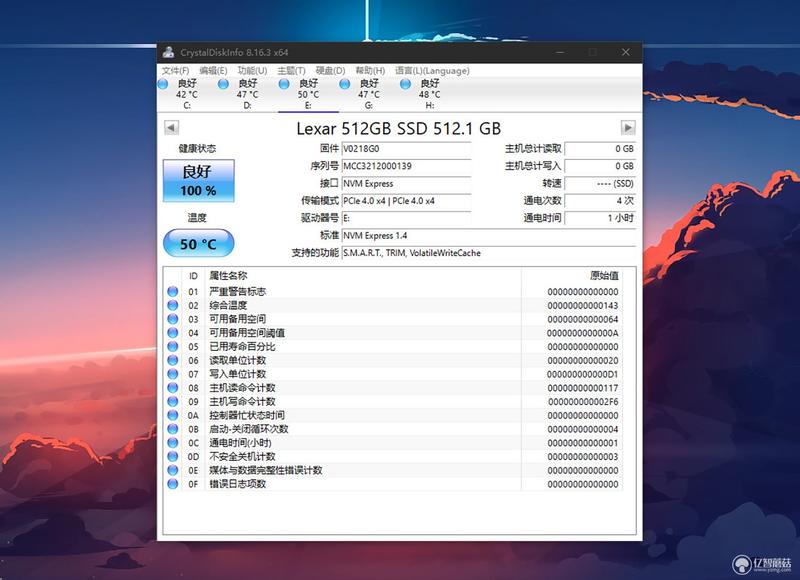
Task: Click the supported features field S.M.A.R.T., TRIM
Action: tap(489, 253)
